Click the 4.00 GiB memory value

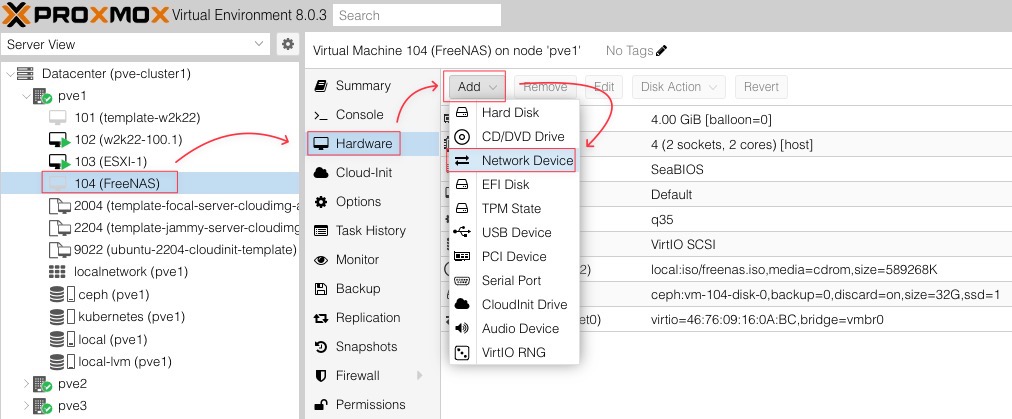point(711,120)
